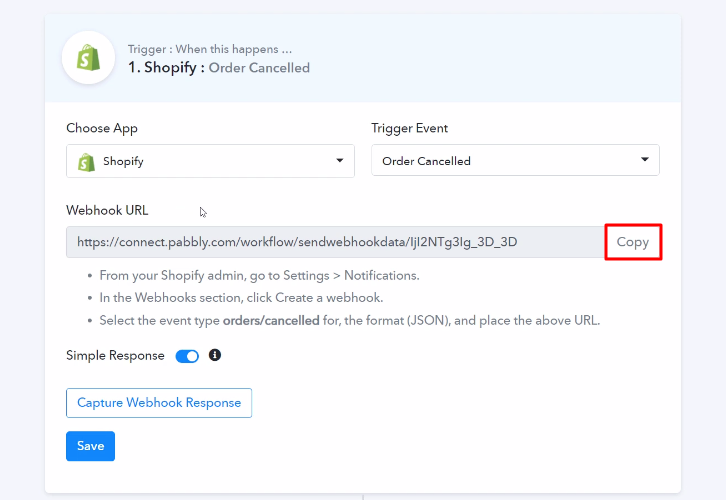Click the 'Trigger : When this happens ...' text
The image size is (726, 500).
coord(210,49)
